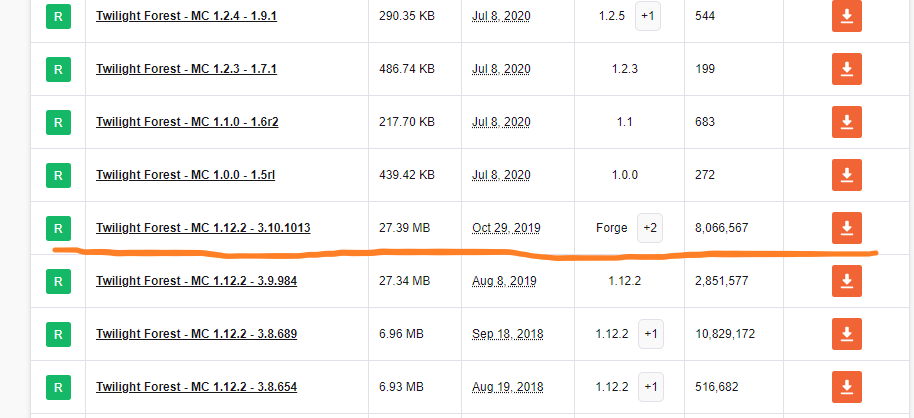The height and width of the screenshot is (418, 914).
Task: Download Twilight Forest MC 1.2.4 - 1.9.1 file
Action: point(846,17)
